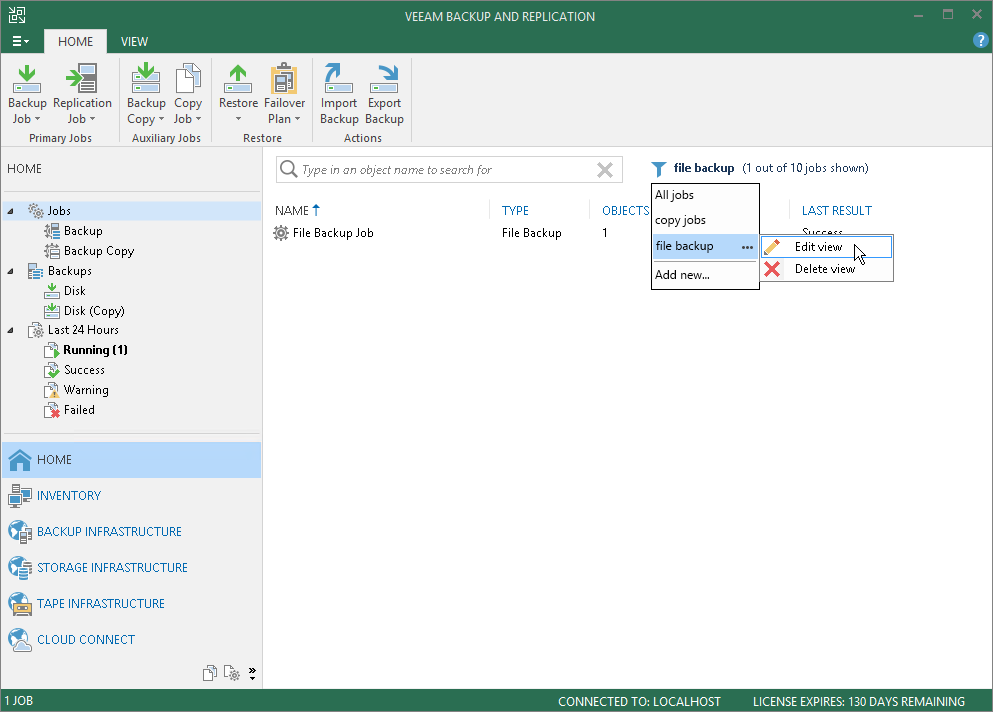993x712 pixels.
Task: Select Backup Copy under Jobs
Action: point(99,251)
